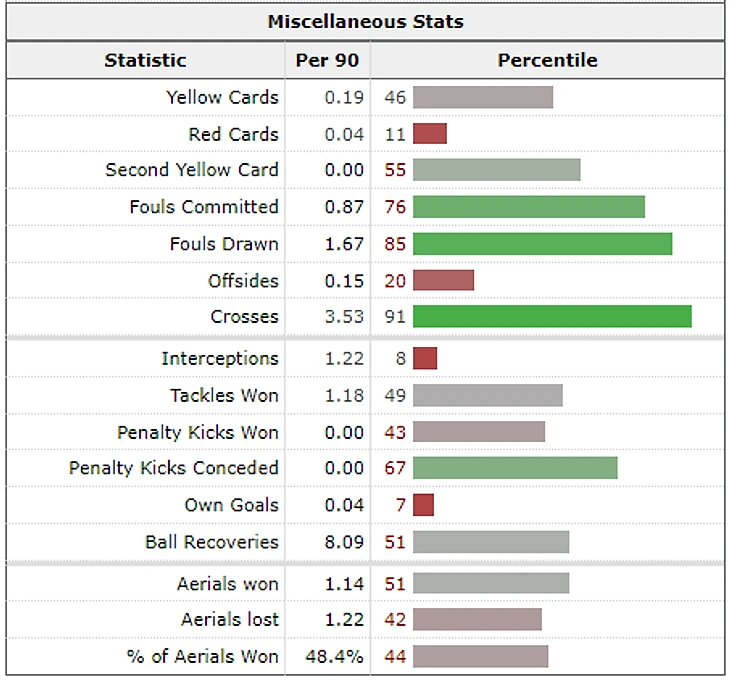This screenshot has height=683, width=730.
Task: Click the Interceptions red percentile bar
Action: 425,358
